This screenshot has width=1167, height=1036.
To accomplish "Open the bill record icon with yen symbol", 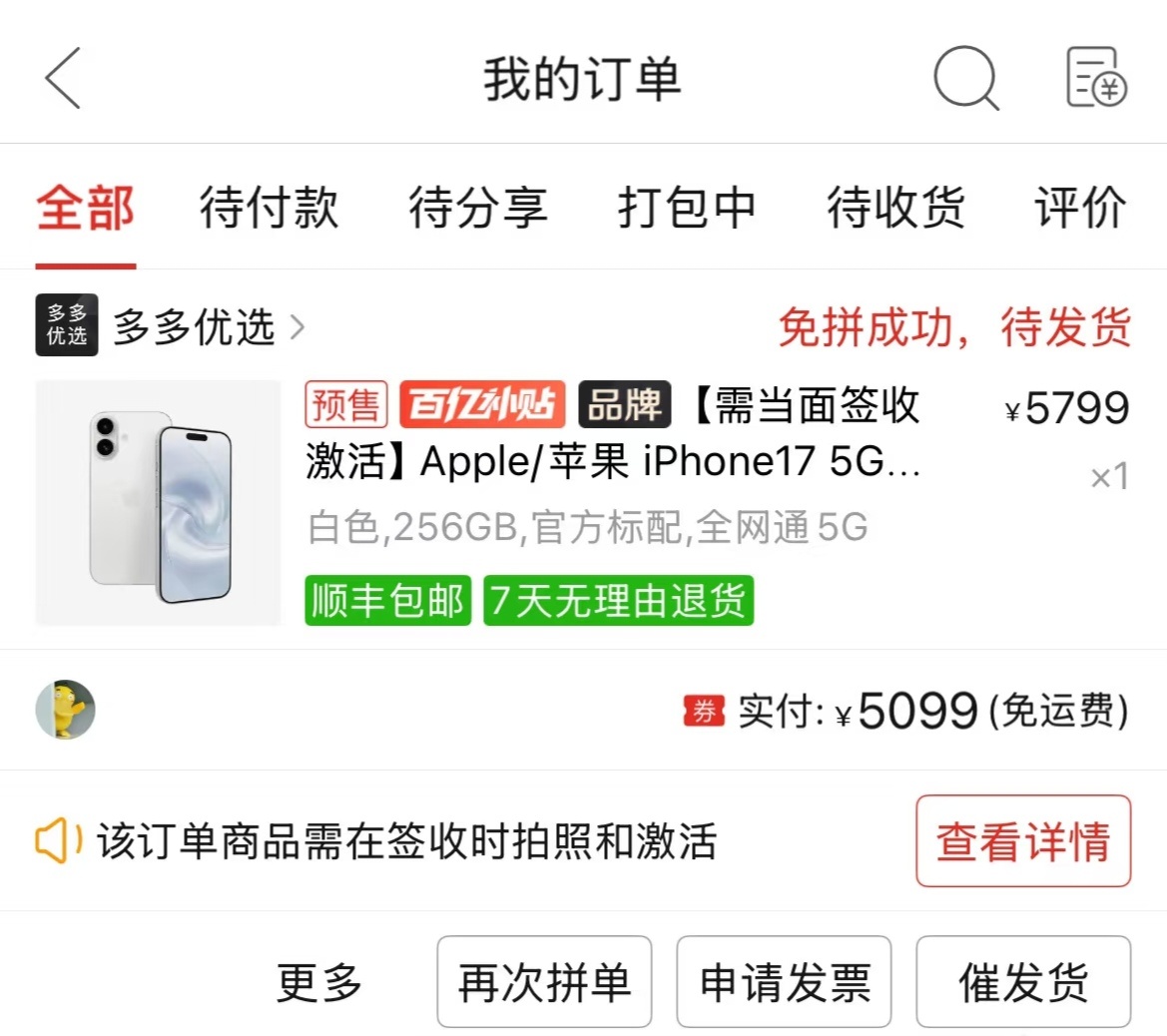I will 1096,77.
